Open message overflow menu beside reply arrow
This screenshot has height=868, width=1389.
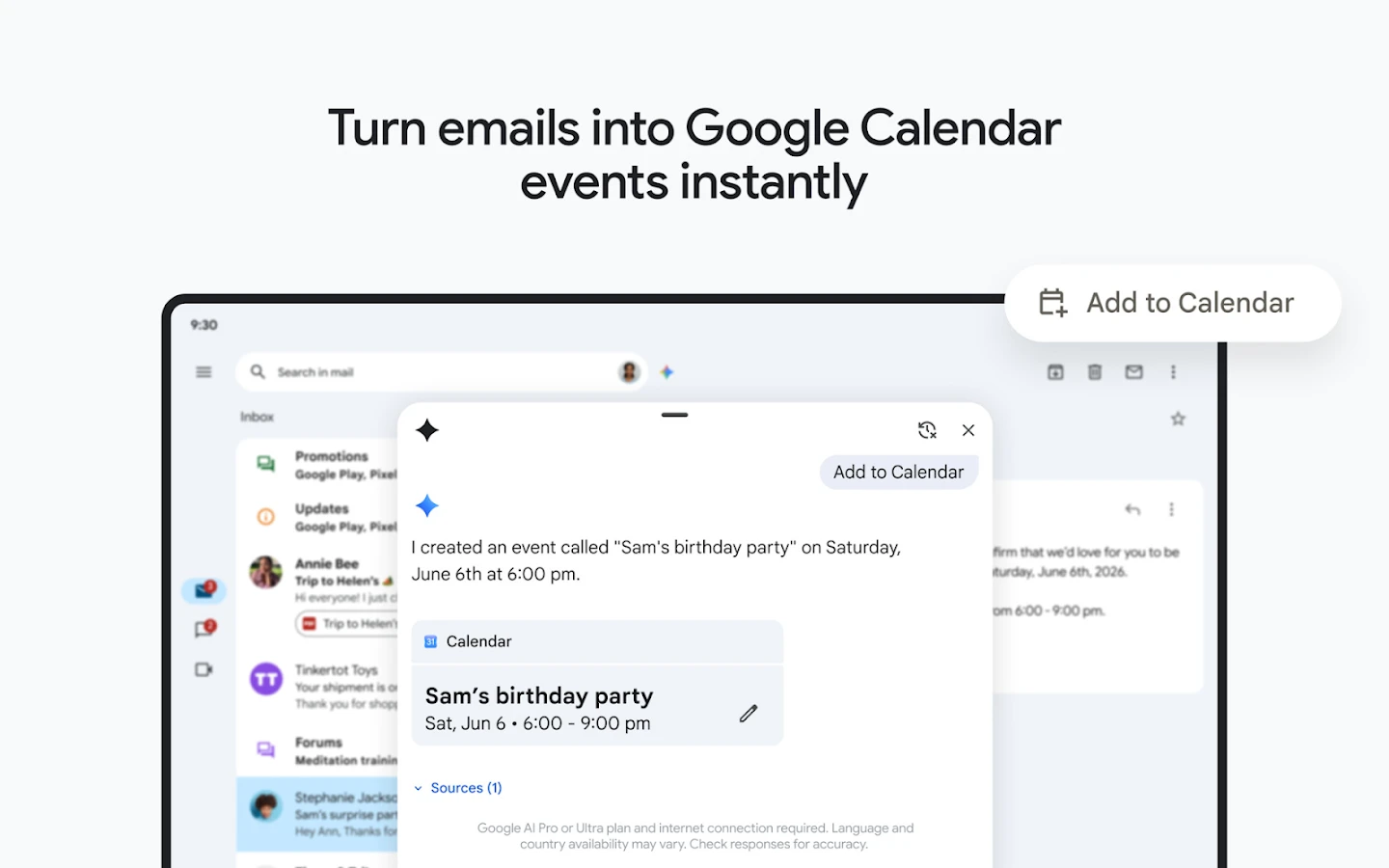pyautogui.click(x=1171, y=509)
